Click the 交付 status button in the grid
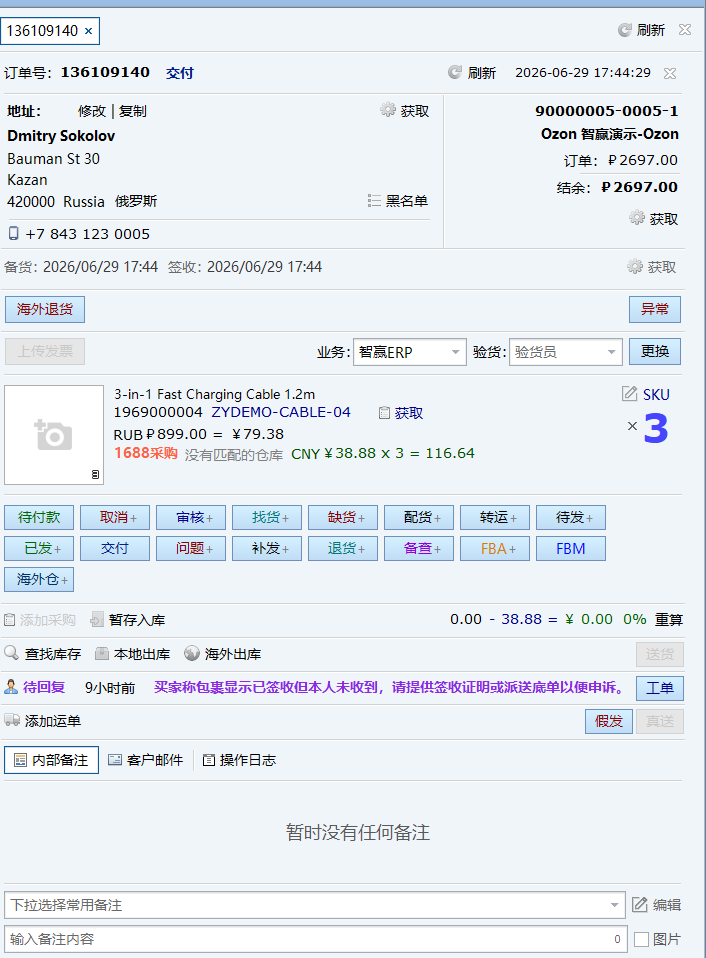 tap(115, 549)
